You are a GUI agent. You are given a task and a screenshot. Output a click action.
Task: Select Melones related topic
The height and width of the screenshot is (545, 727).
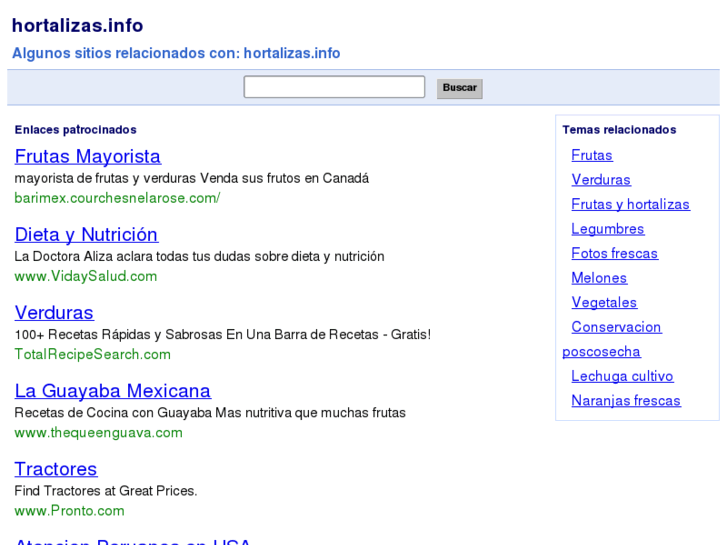[599, 278]
